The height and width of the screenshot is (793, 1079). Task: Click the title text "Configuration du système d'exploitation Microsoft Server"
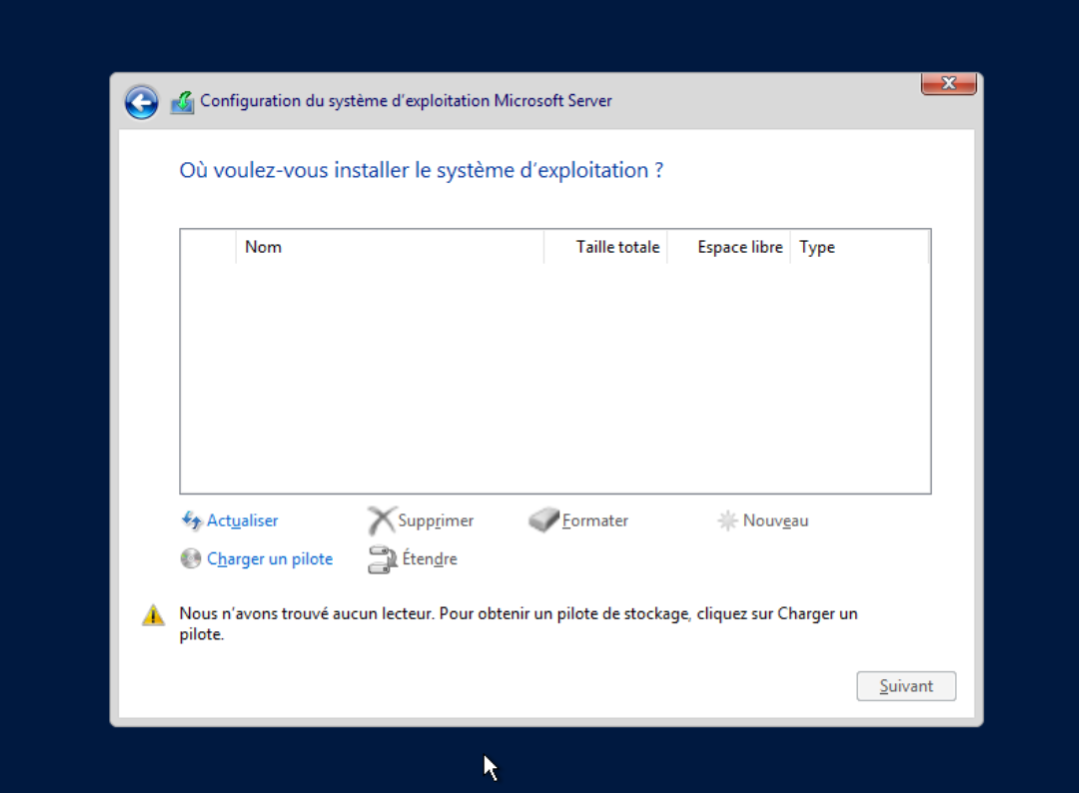(x=406, y=101)
